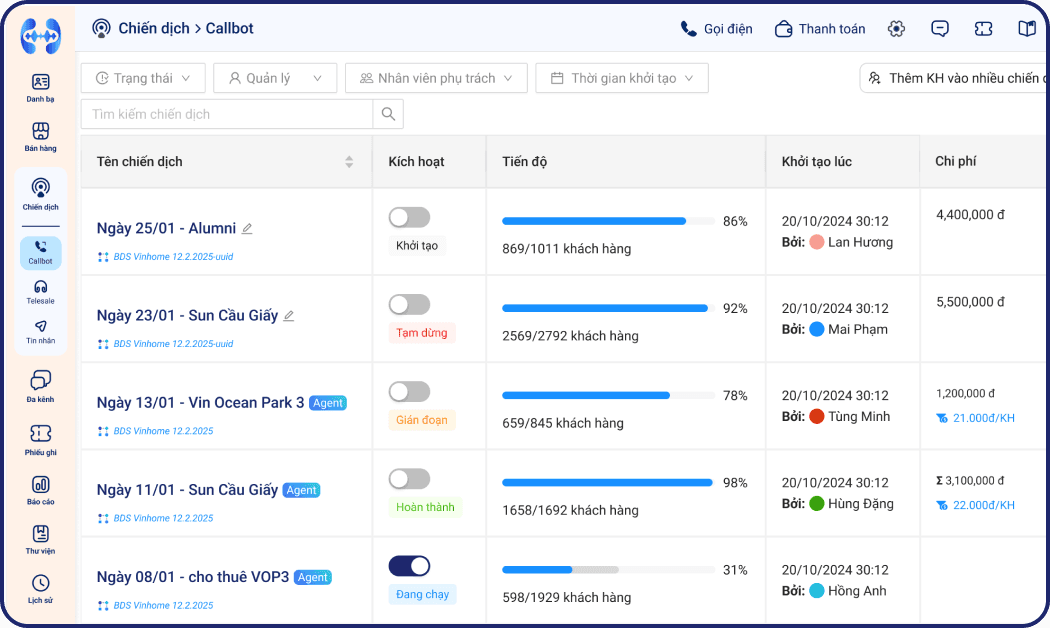Click the Gọi điện call button

(716, 29)
